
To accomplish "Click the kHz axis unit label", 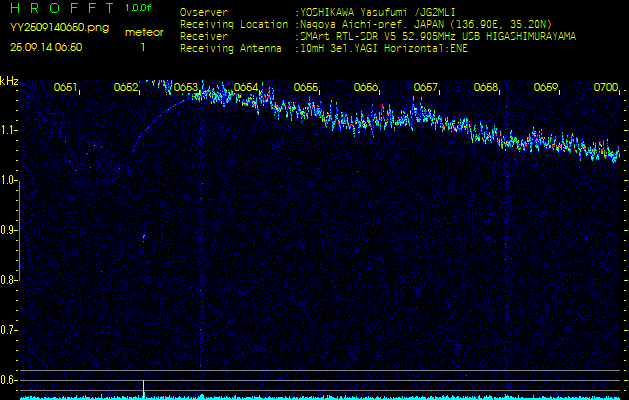I will click(x=9, y=81).
